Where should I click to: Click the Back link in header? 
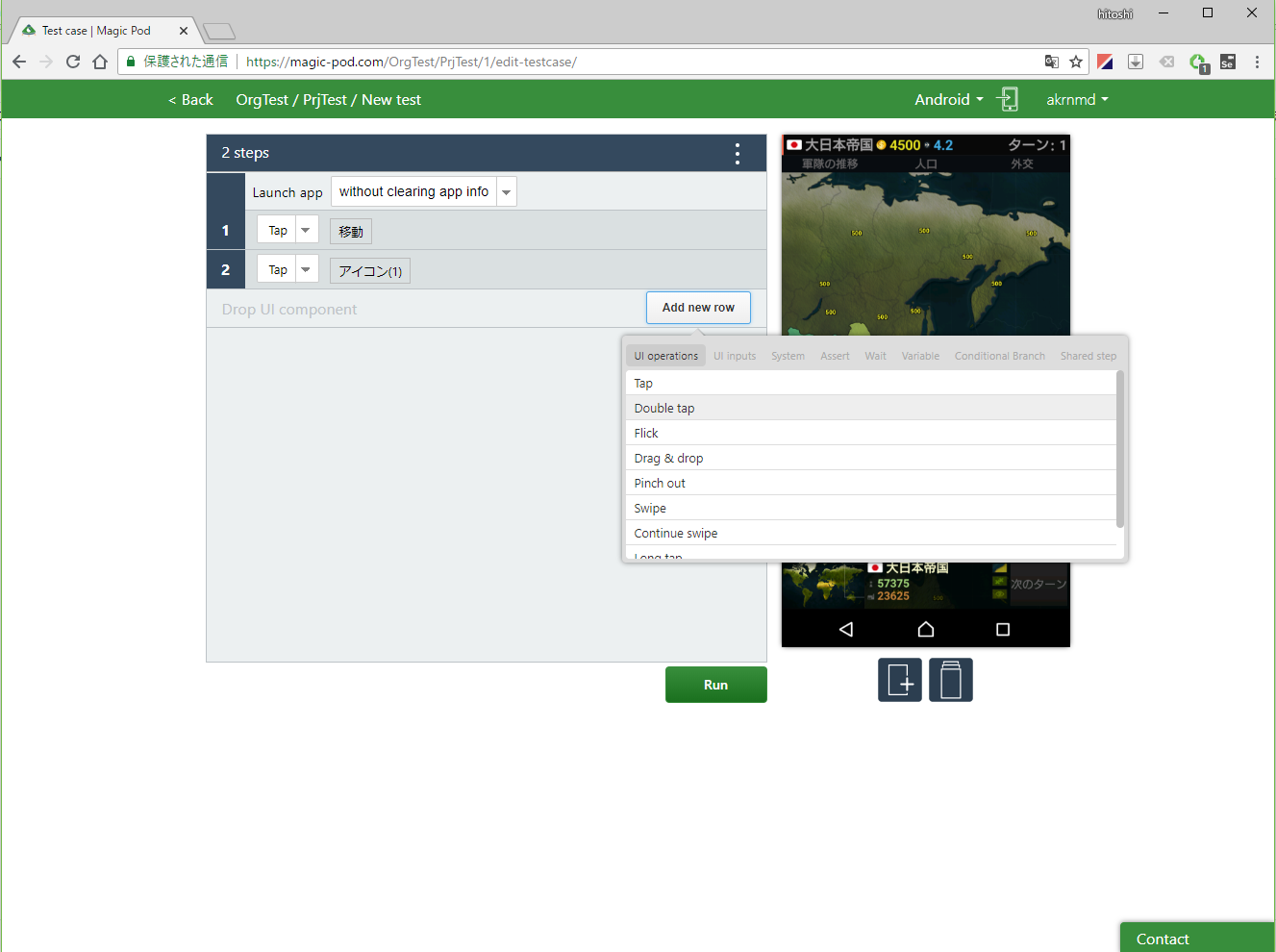[190, 99]
